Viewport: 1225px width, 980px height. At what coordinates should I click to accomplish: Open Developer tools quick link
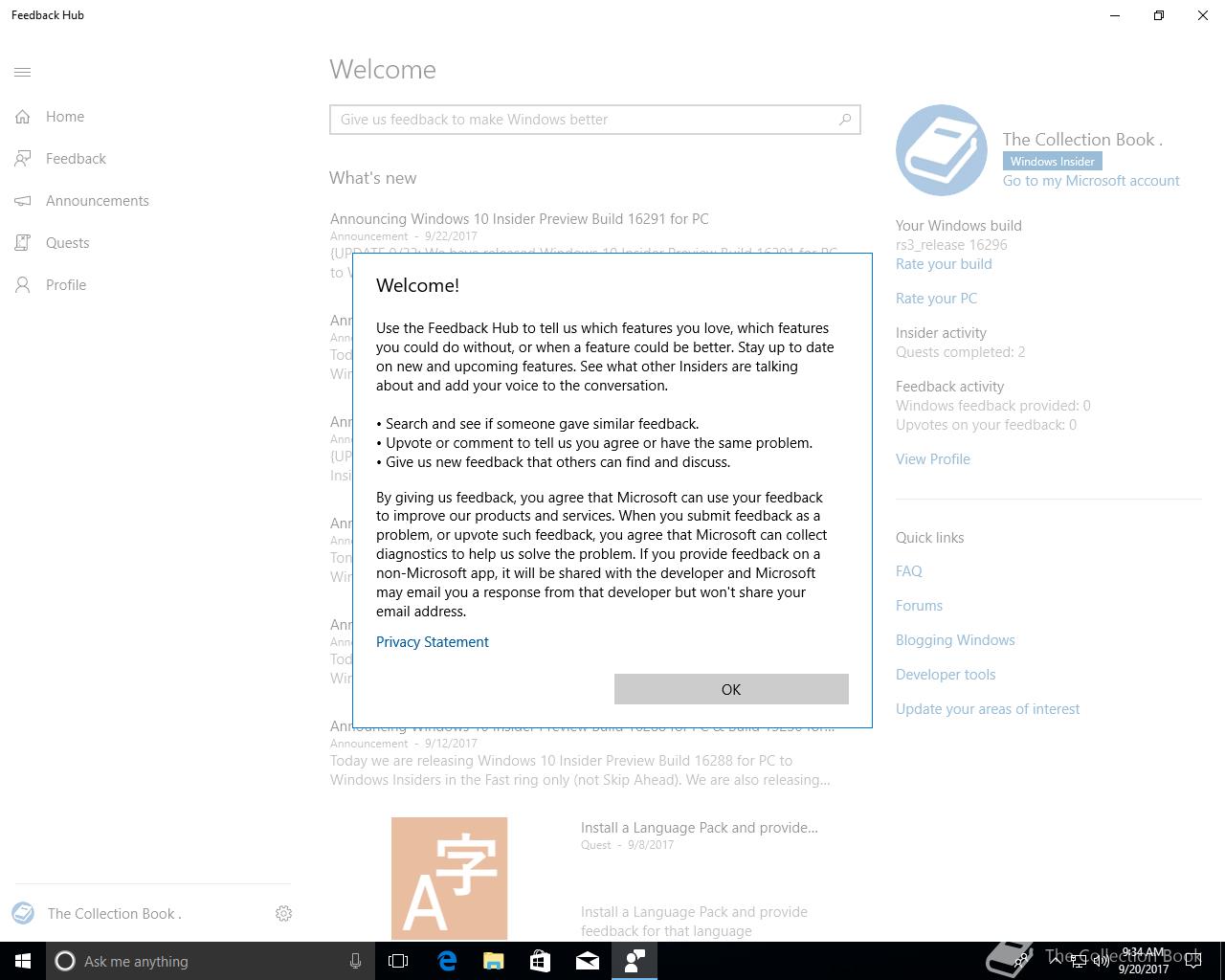pyautogui.click(x=946, y=675)
